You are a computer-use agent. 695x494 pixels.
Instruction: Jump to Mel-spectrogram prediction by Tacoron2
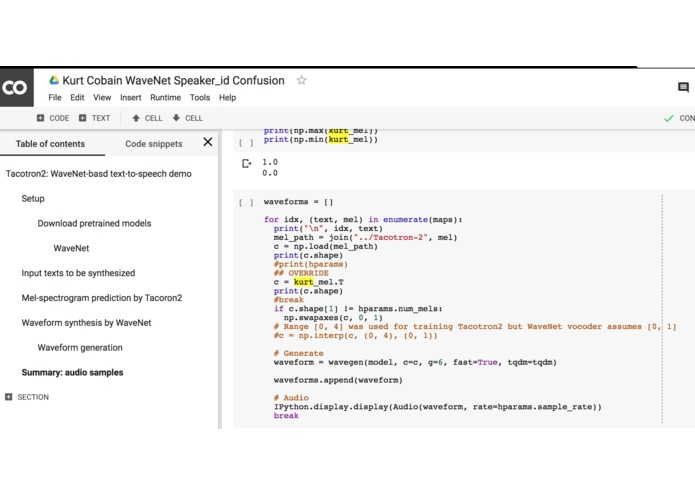(102, 298)
